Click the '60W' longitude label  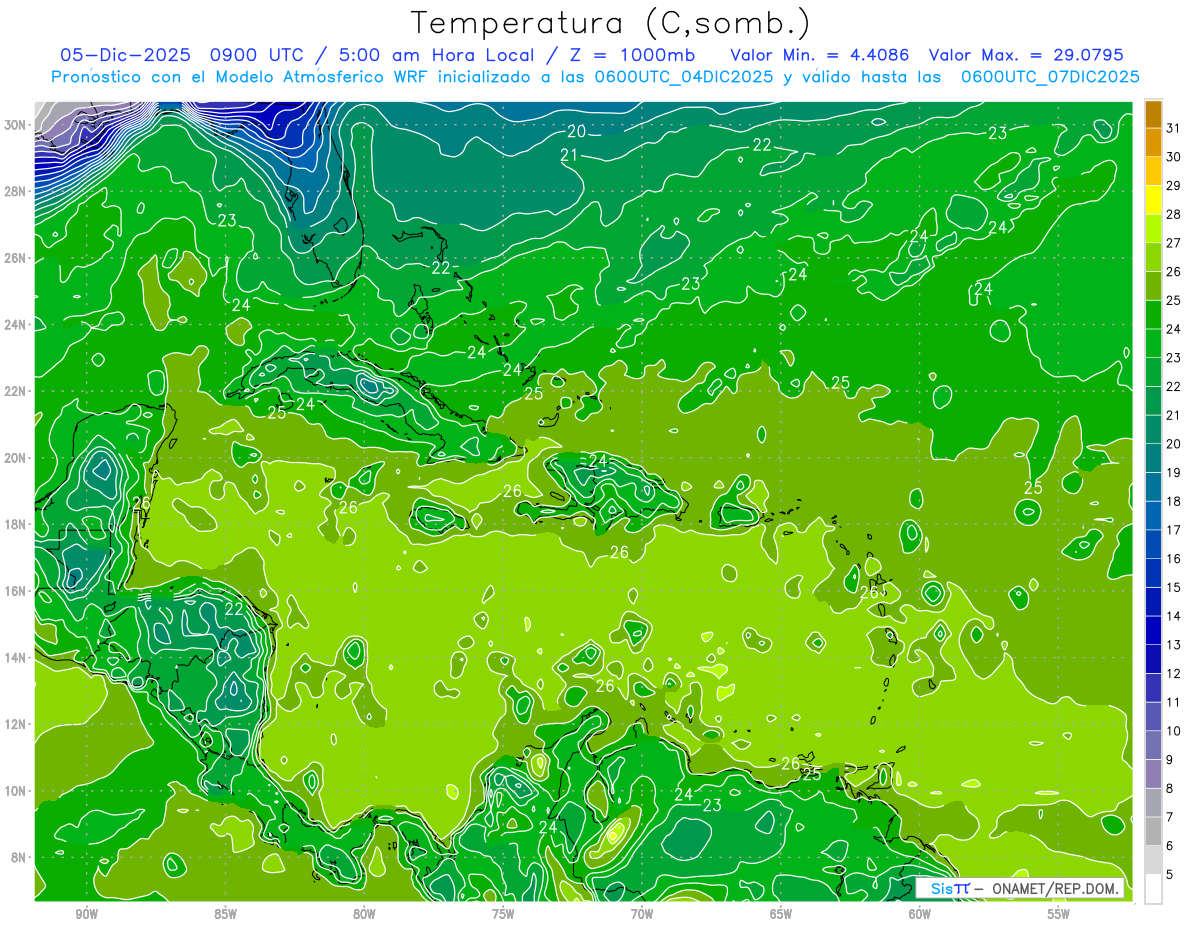coord(920,914)
